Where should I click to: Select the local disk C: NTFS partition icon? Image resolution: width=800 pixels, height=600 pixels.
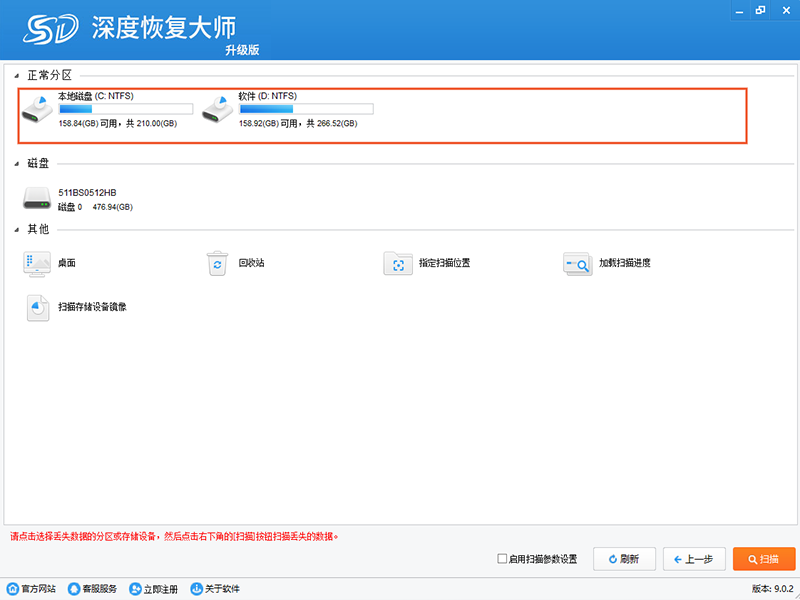click(39, 110)
